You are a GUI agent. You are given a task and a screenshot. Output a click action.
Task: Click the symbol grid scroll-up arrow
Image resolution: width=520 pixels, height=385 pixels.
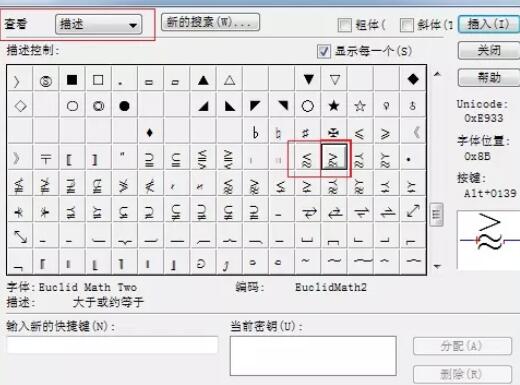point(437,74)
